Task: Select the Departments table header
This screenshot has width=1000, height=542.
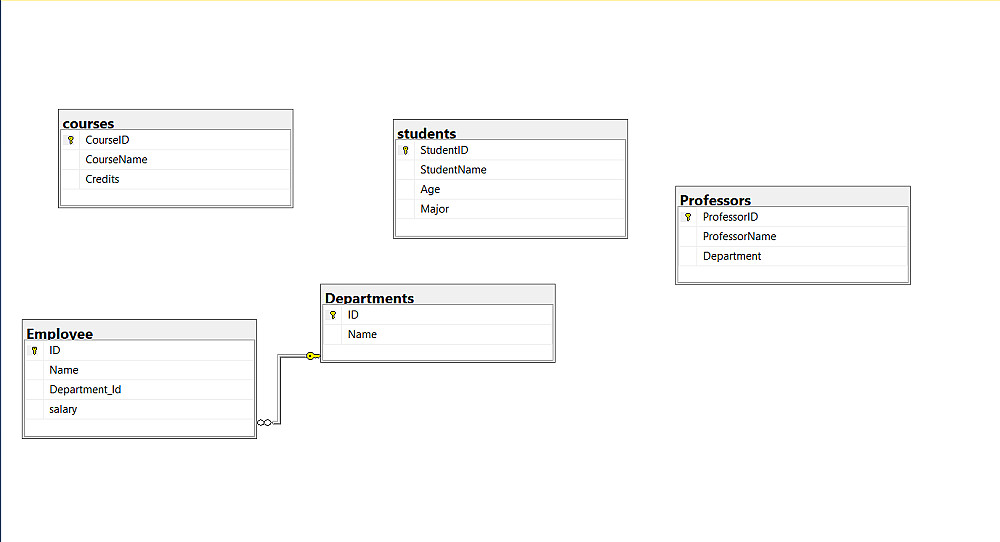Action: 438,295
